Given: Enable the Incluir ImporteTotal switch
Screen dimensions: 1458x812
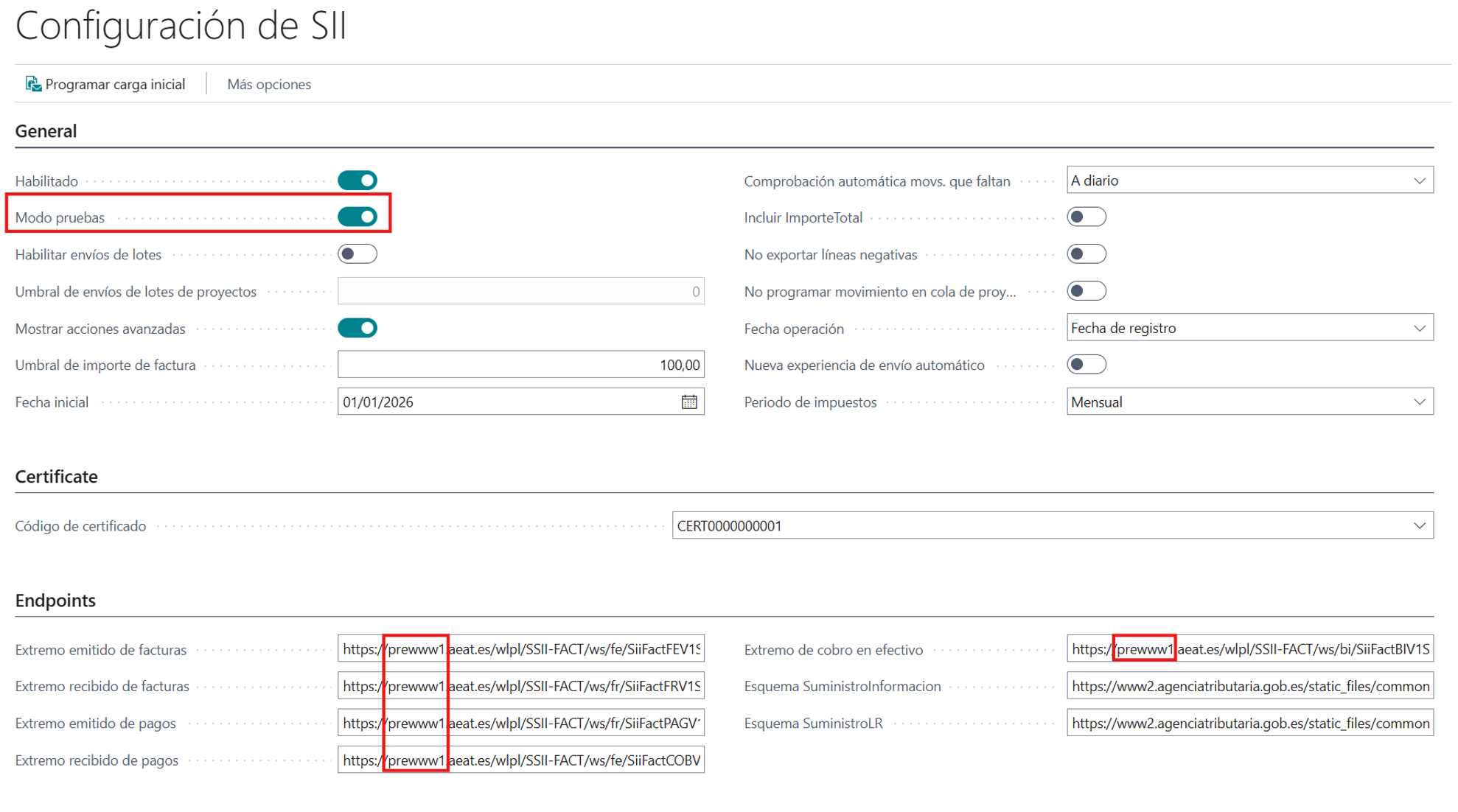Looking at the screenshot, I should (x=1086, y=217).
